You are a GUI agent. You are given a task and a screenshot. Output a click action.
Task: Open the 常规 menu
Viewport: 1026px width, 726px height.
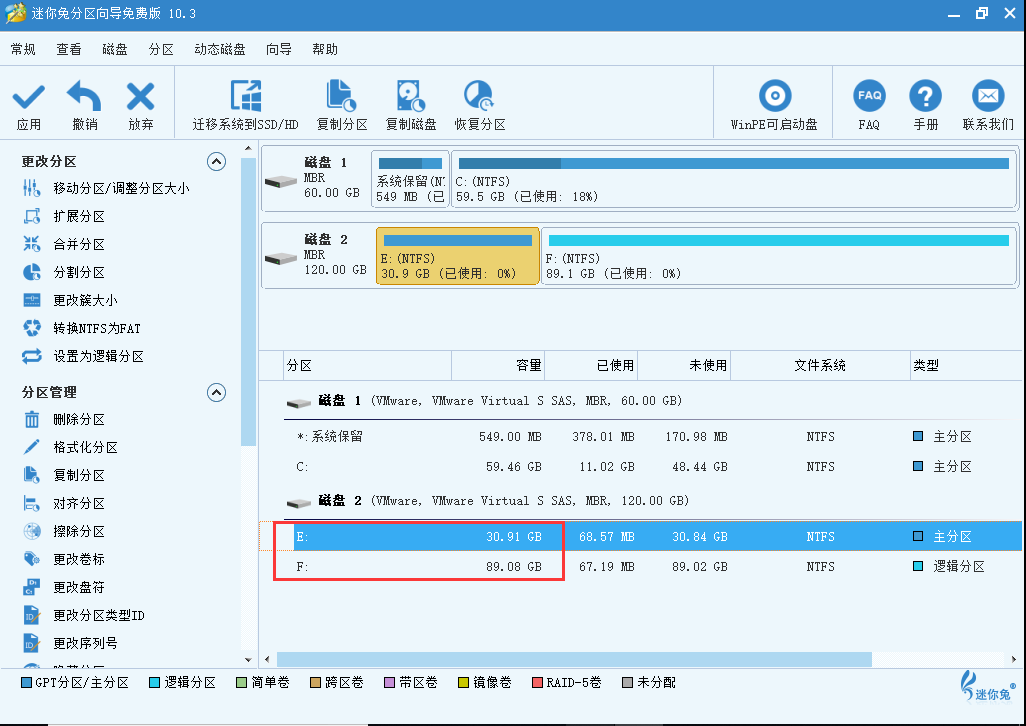pos(23,49)
